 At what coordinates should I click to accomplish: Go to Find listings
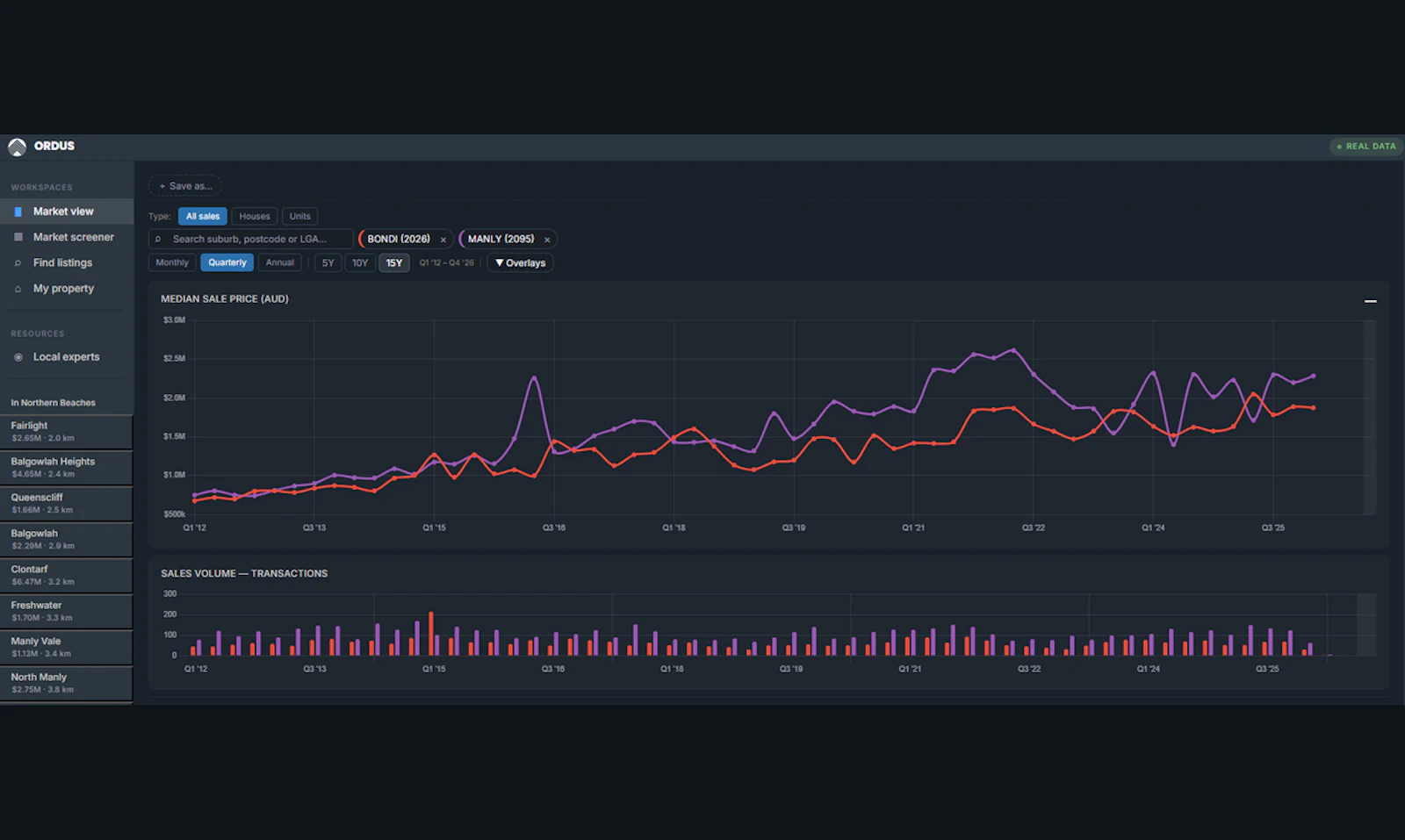67,262
